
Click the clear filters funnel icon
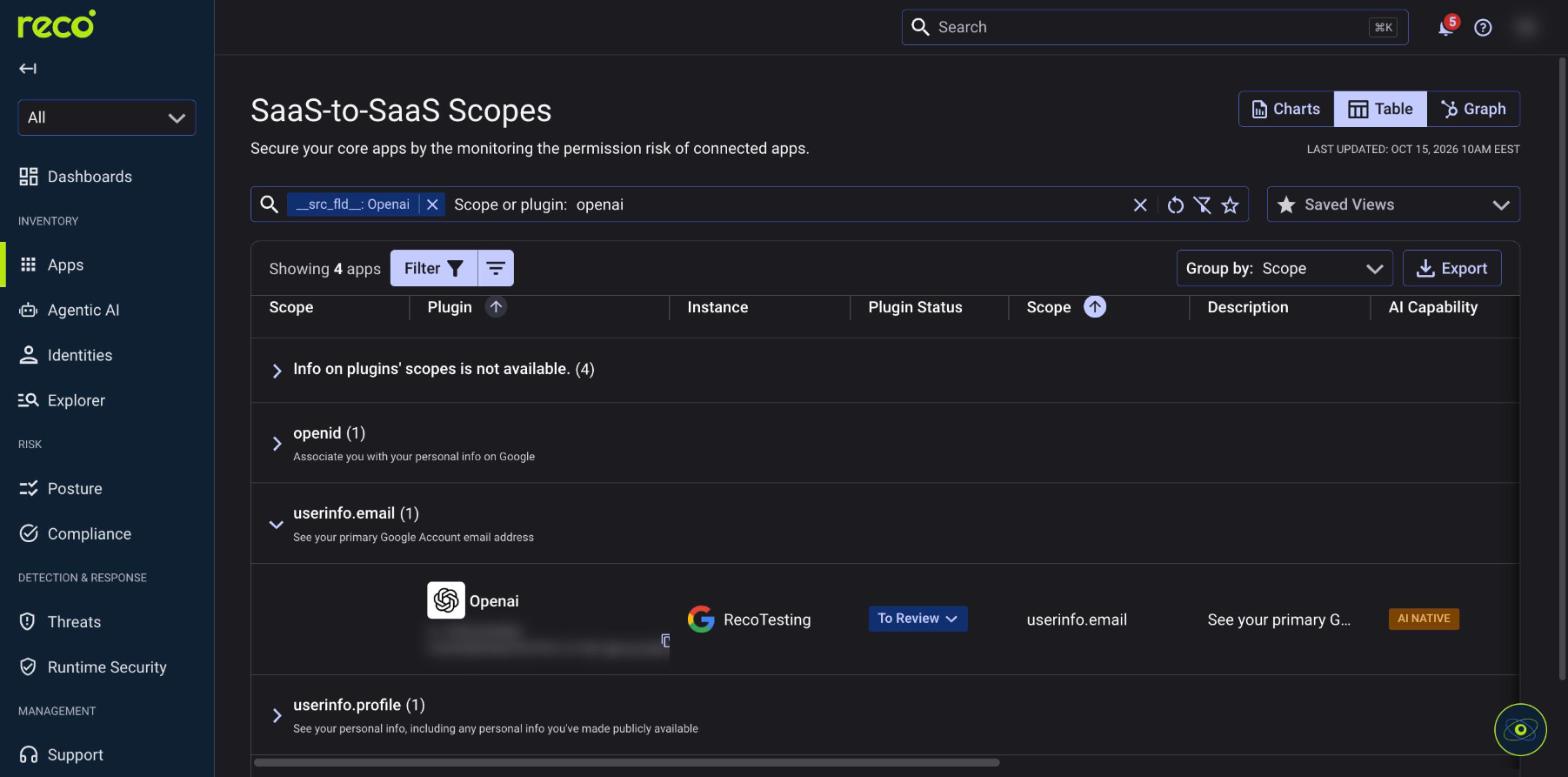tap(1203, 205)
